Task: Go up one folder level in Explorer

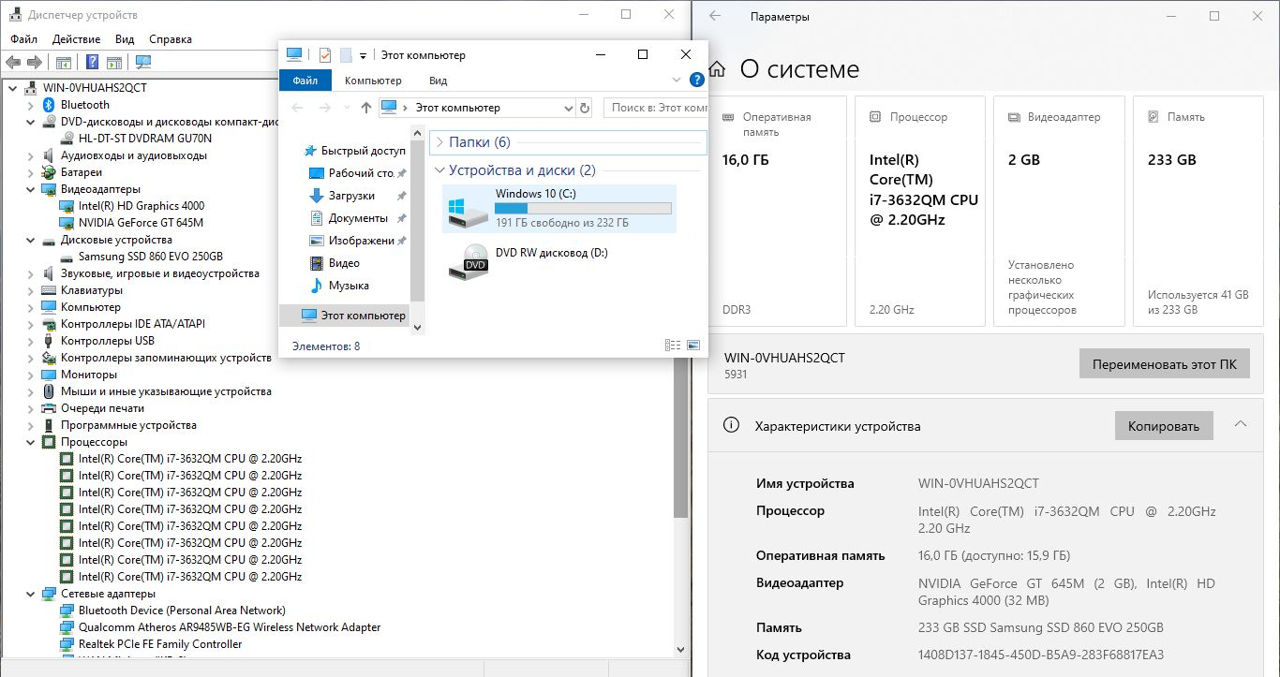Action: [x=366, y=108]
